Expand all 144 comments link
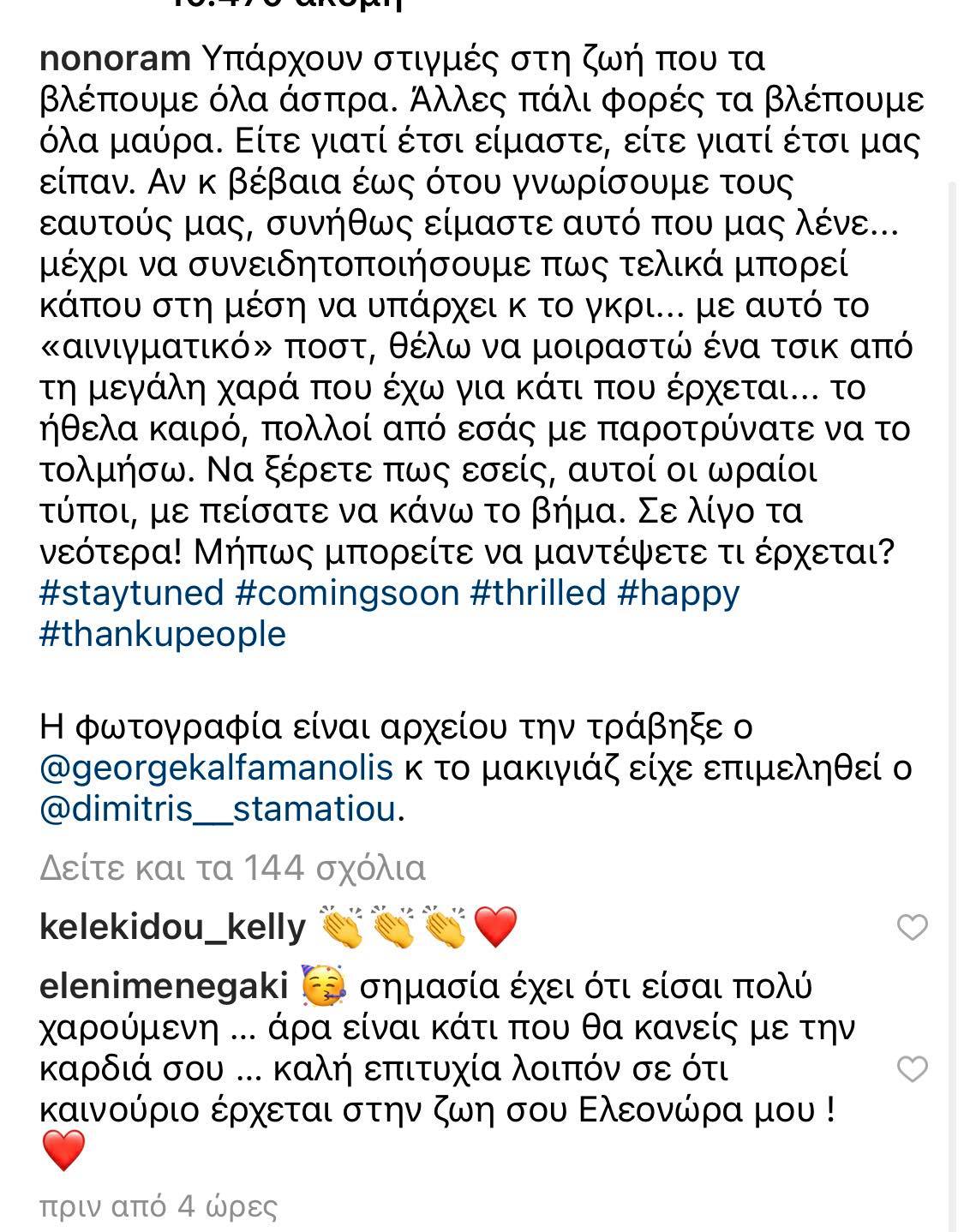 [x=232, y=869]
